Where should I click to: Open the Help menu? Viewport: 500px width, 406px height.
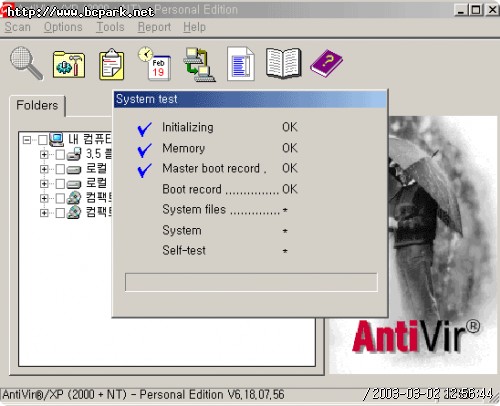coord(194,27)
